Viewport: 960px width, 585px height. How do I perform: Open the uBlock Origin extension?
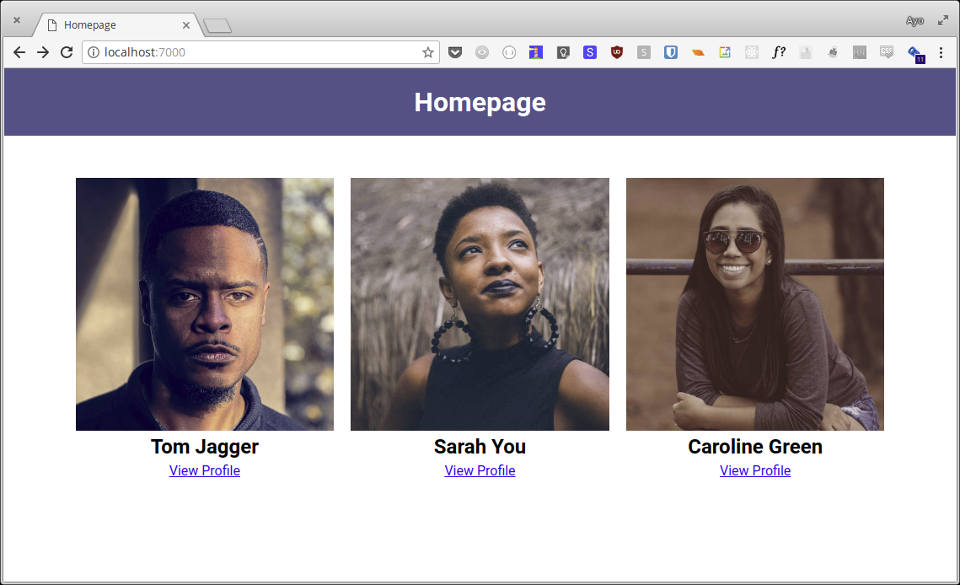pyautogui.click(x=617, y=53)
